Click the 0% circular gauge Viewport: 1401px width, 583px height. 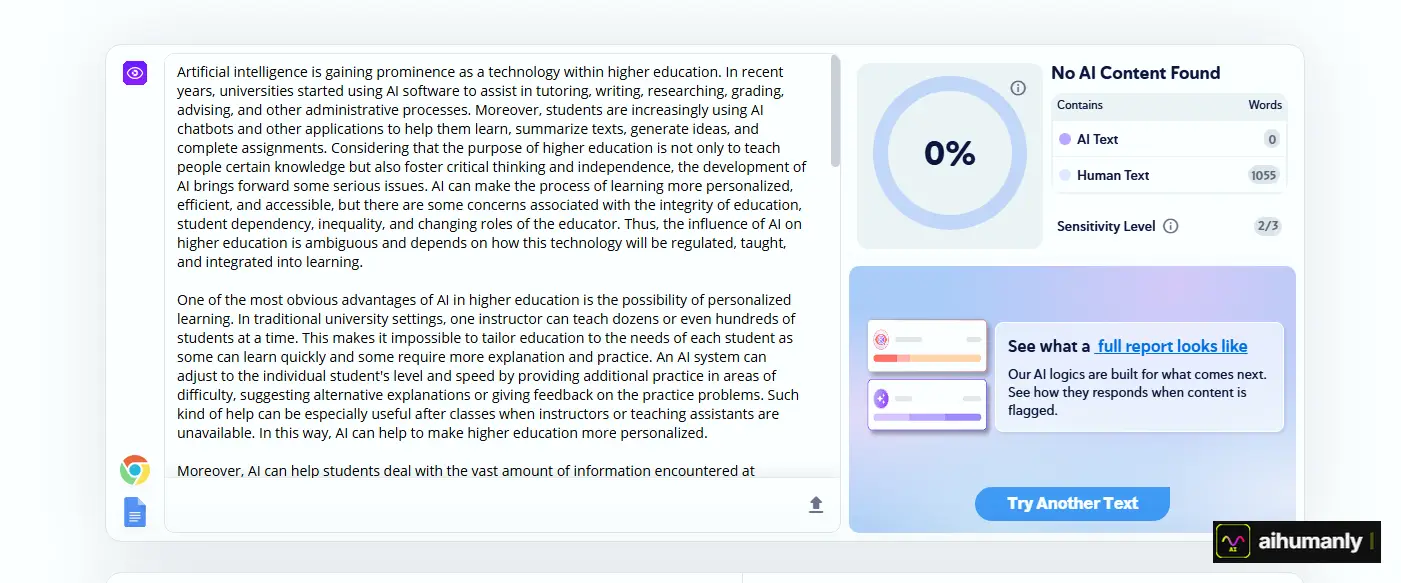[949, 153]
